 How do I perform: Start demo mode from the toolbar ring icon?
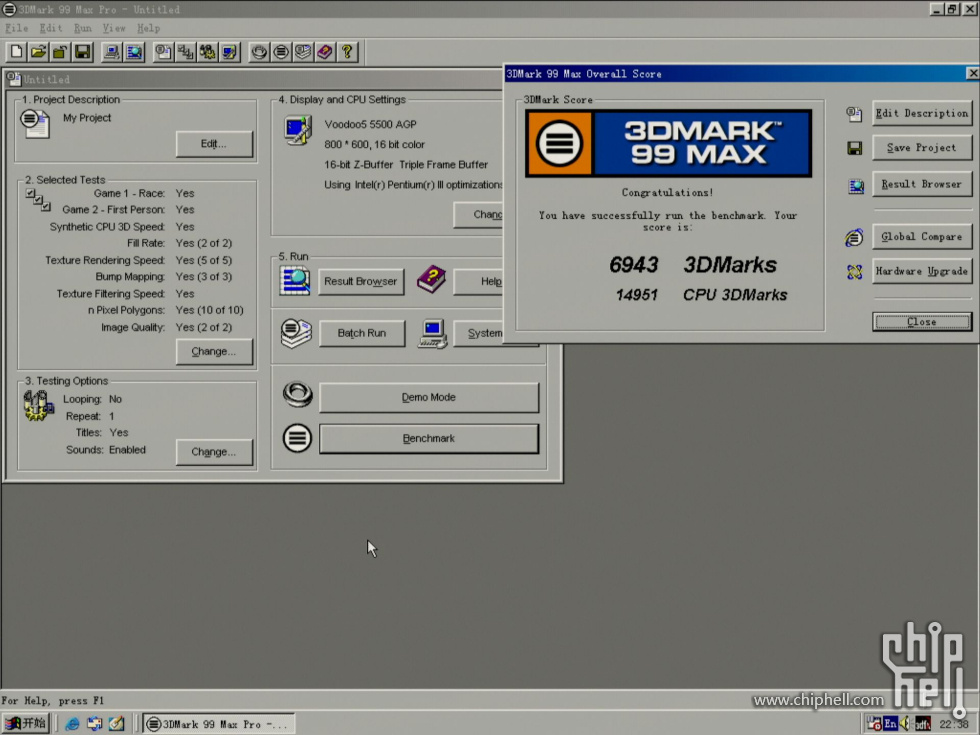(259, 52)
